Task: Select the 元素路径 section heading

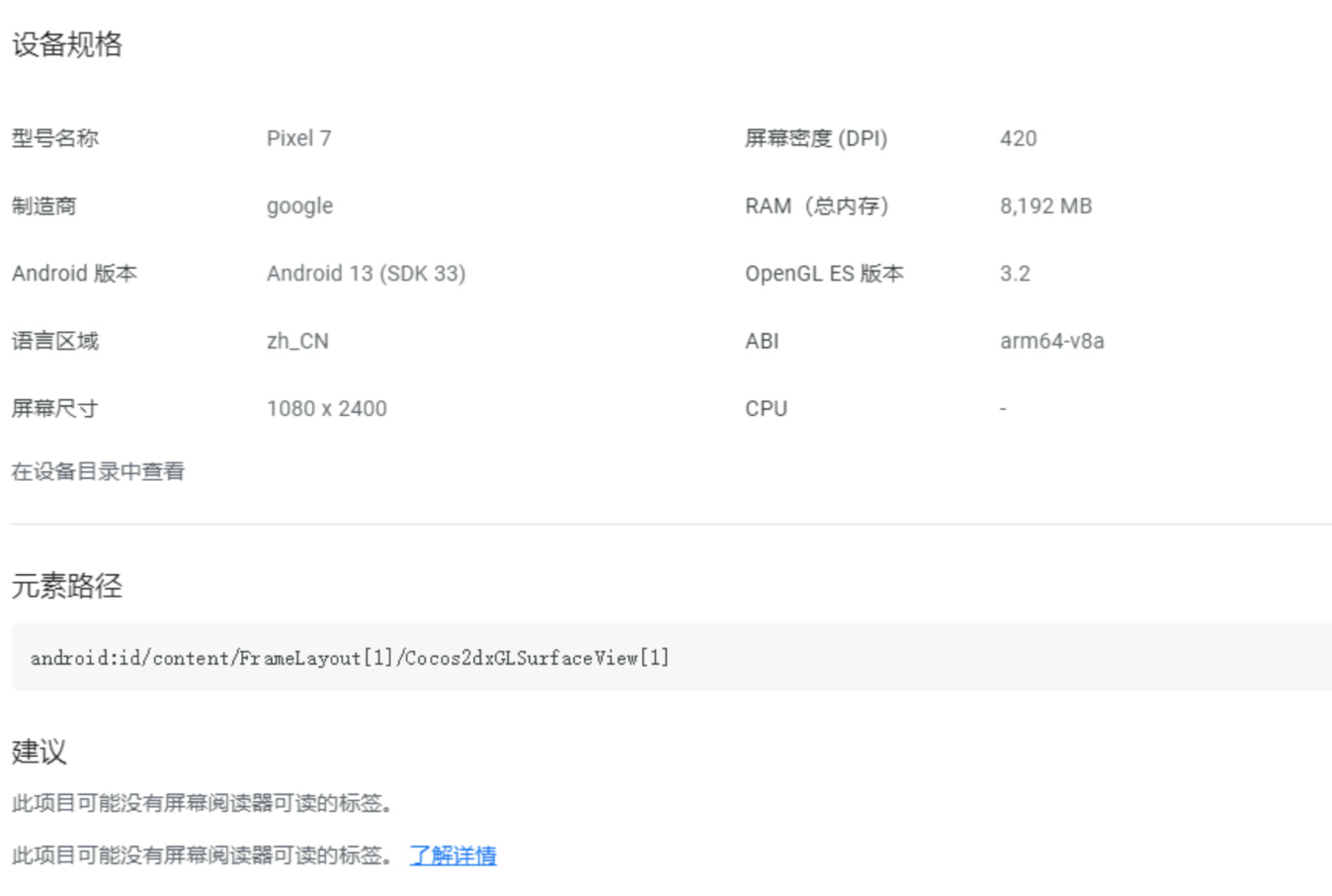Action: pyautogui.click(x=67, y=586)
